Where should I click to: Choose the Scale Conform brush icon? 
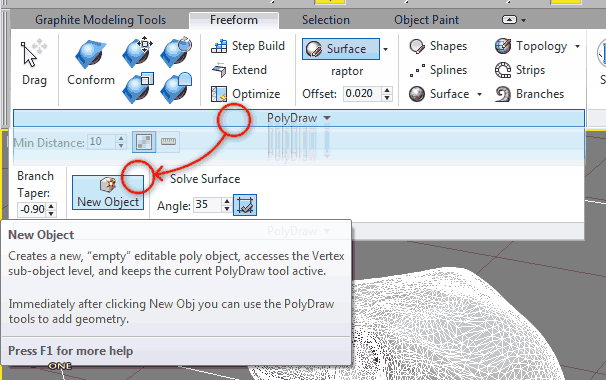[x=138, y=87]
